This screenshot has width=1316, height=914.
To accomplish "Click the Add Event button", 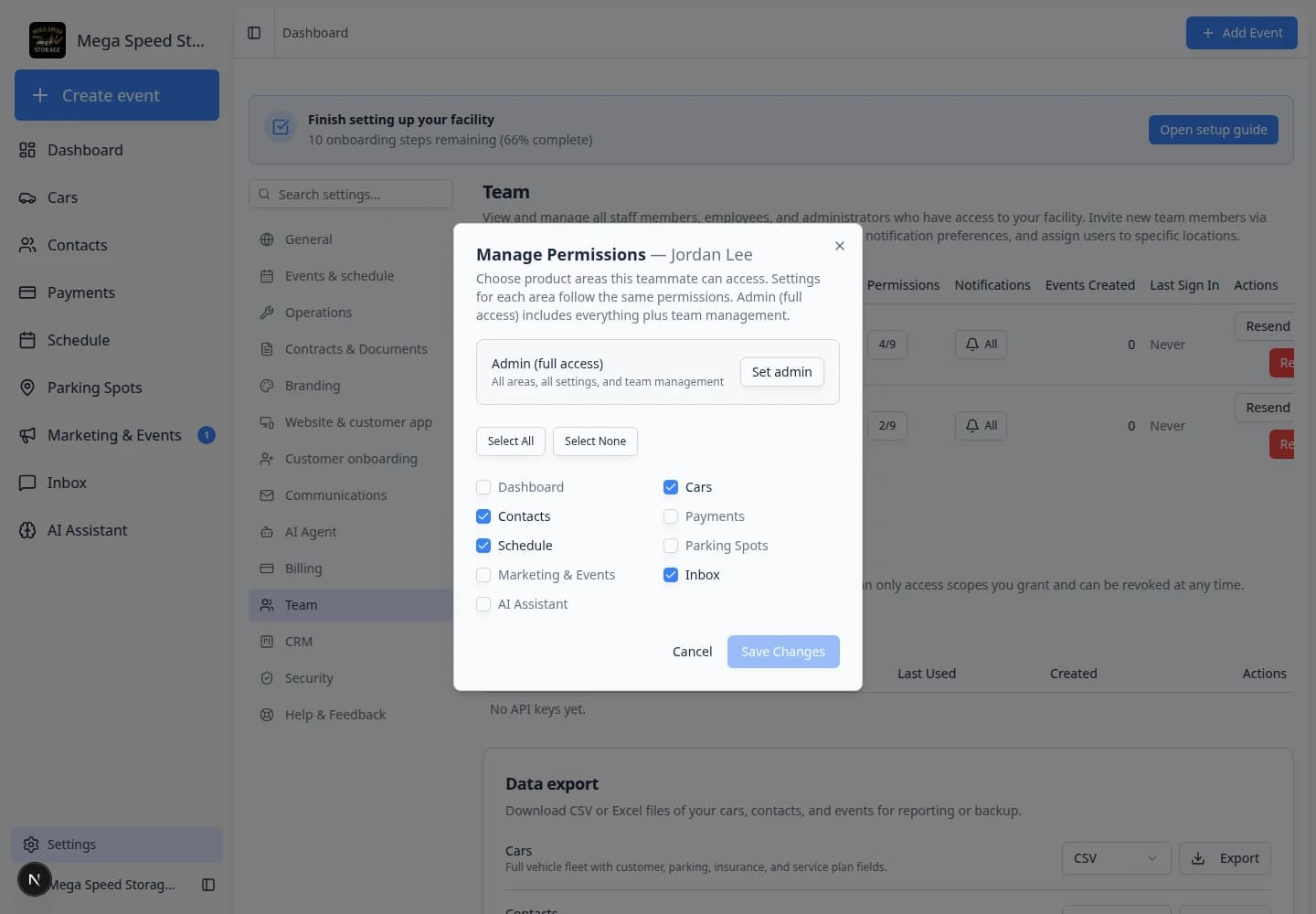I will click(1242, 33).
